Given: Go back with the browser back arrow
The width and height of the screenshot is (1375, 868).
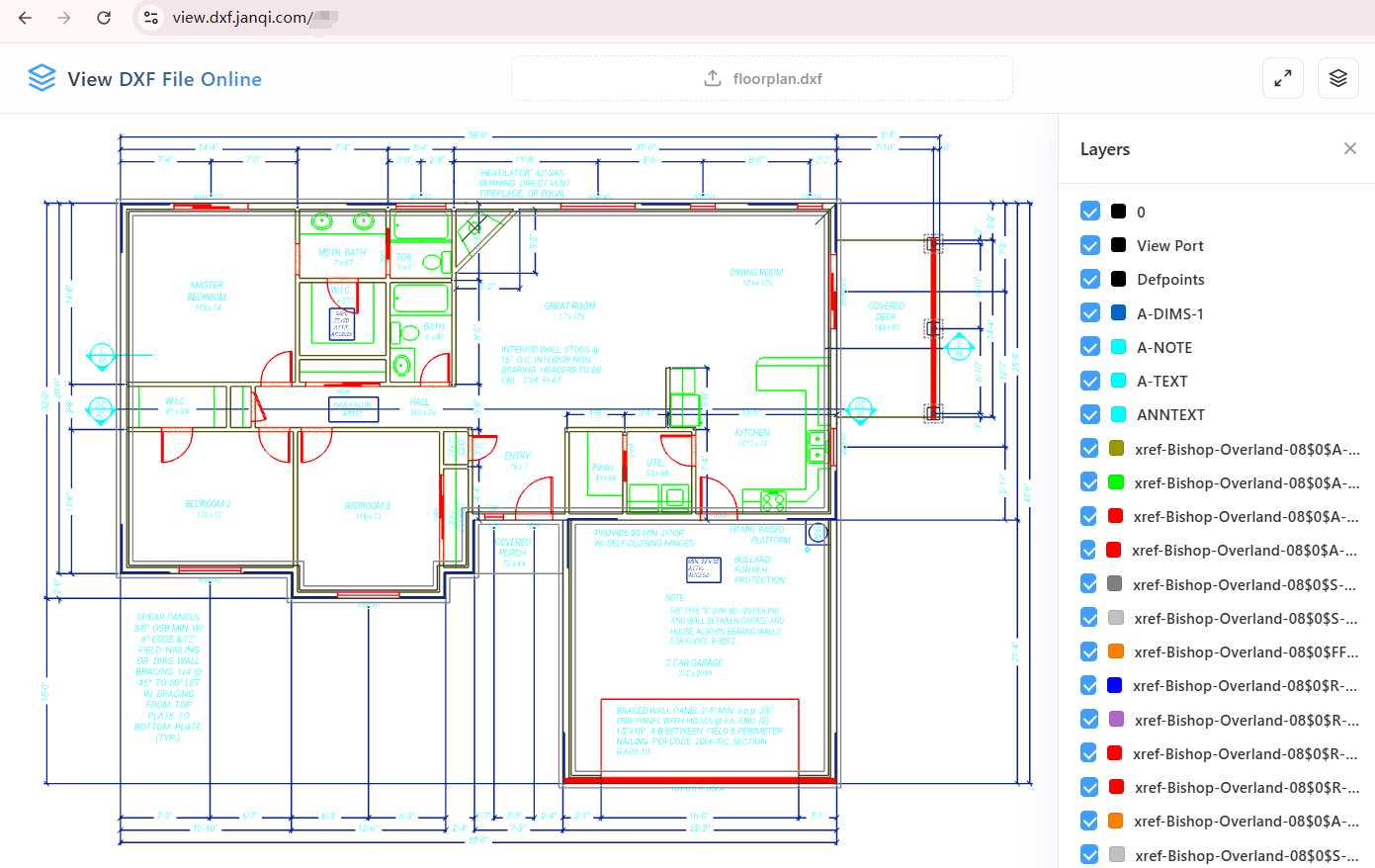Looking at the screenshot, I should click(26, 18).
